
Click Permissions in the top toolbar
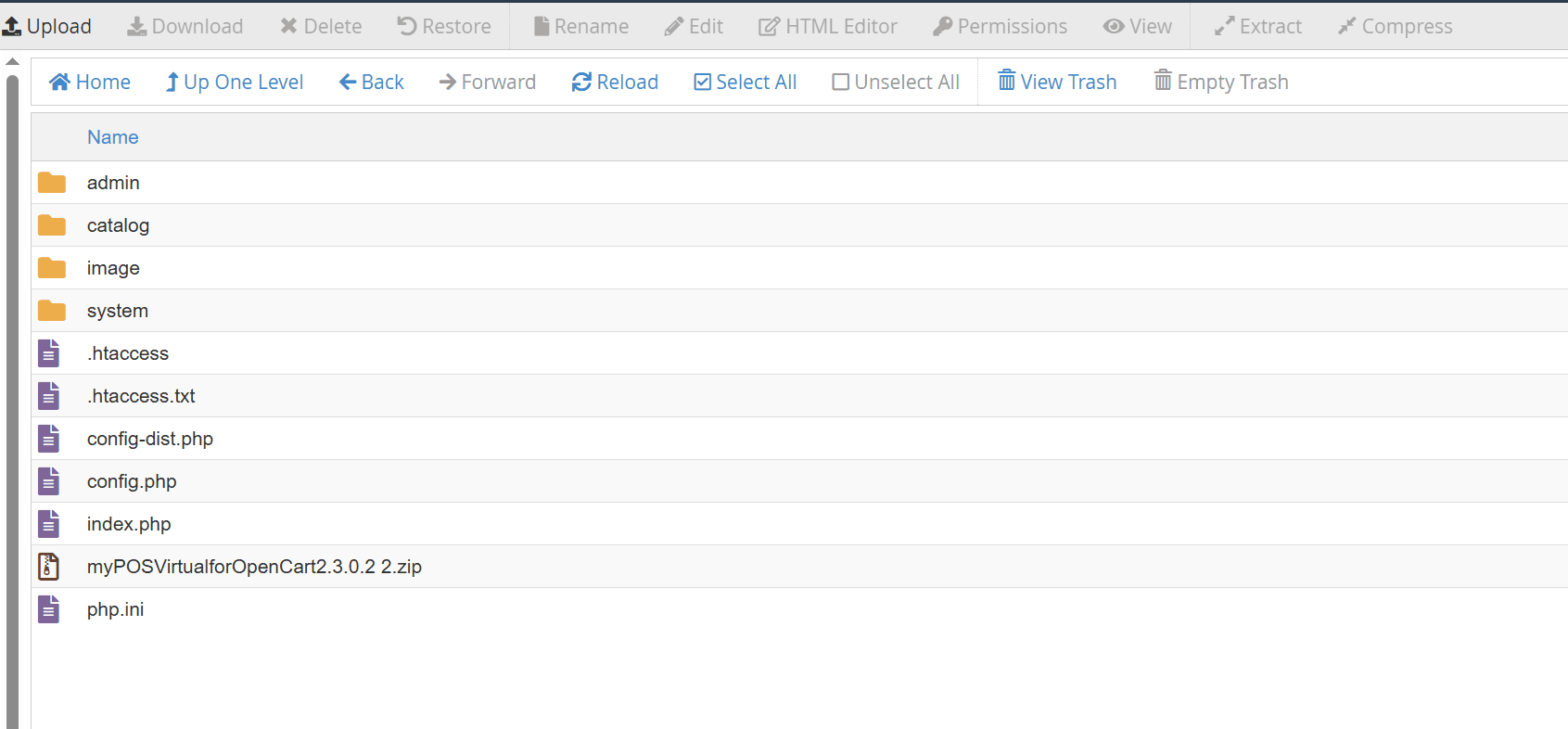pos(1000,27)
